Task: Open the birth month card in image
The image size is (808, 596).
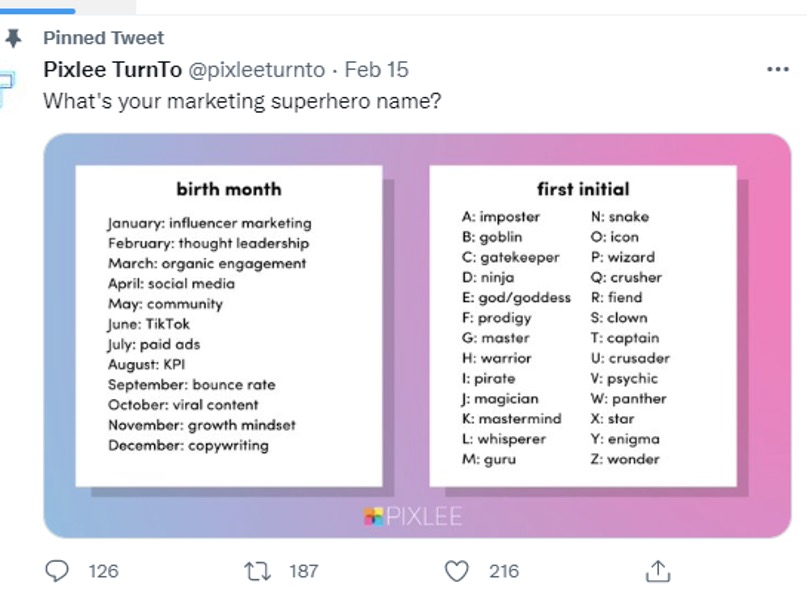Action: (229, 326)
